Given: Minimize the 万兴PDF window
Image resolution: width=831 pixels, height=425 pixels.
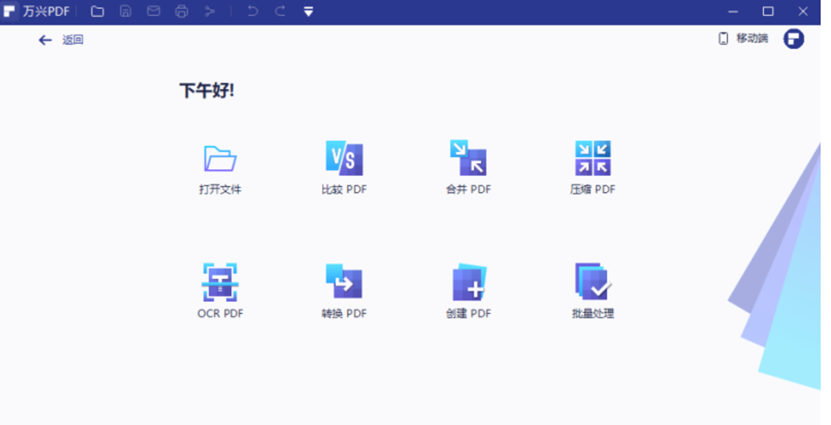Looking at the screenshot, I should click(733, 11).
